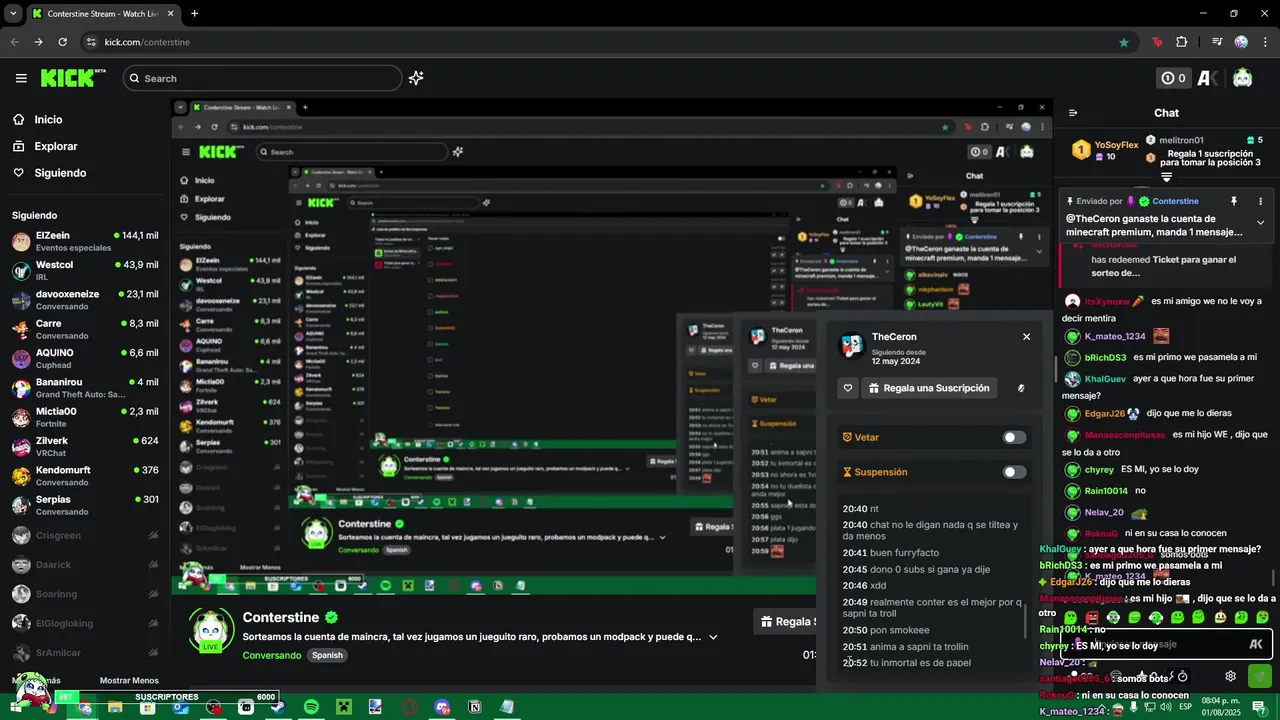Click the verified badge next to Conterstine title
This screenshot has width=1280, height=720.
(x=331, y=618)
